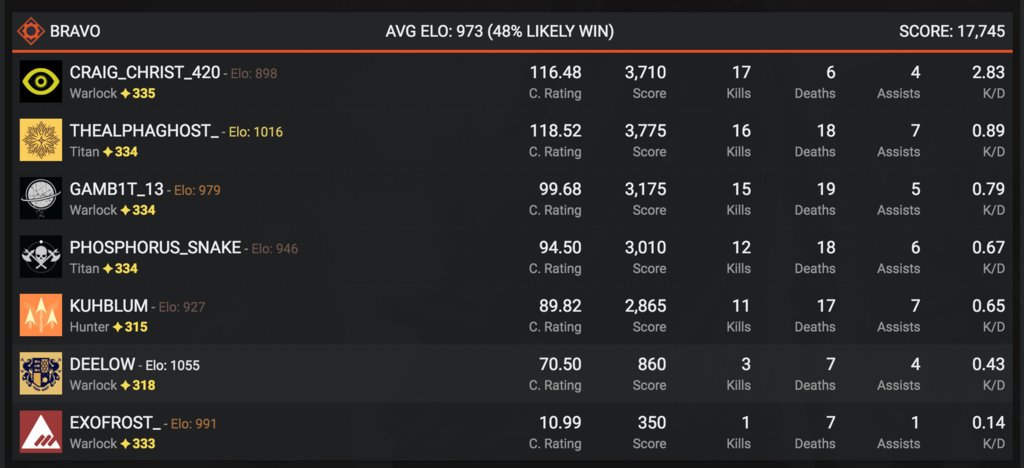Select the GAMB1T_13 player name
This screenshot has width=1024, height=468.
pos(117,189)
